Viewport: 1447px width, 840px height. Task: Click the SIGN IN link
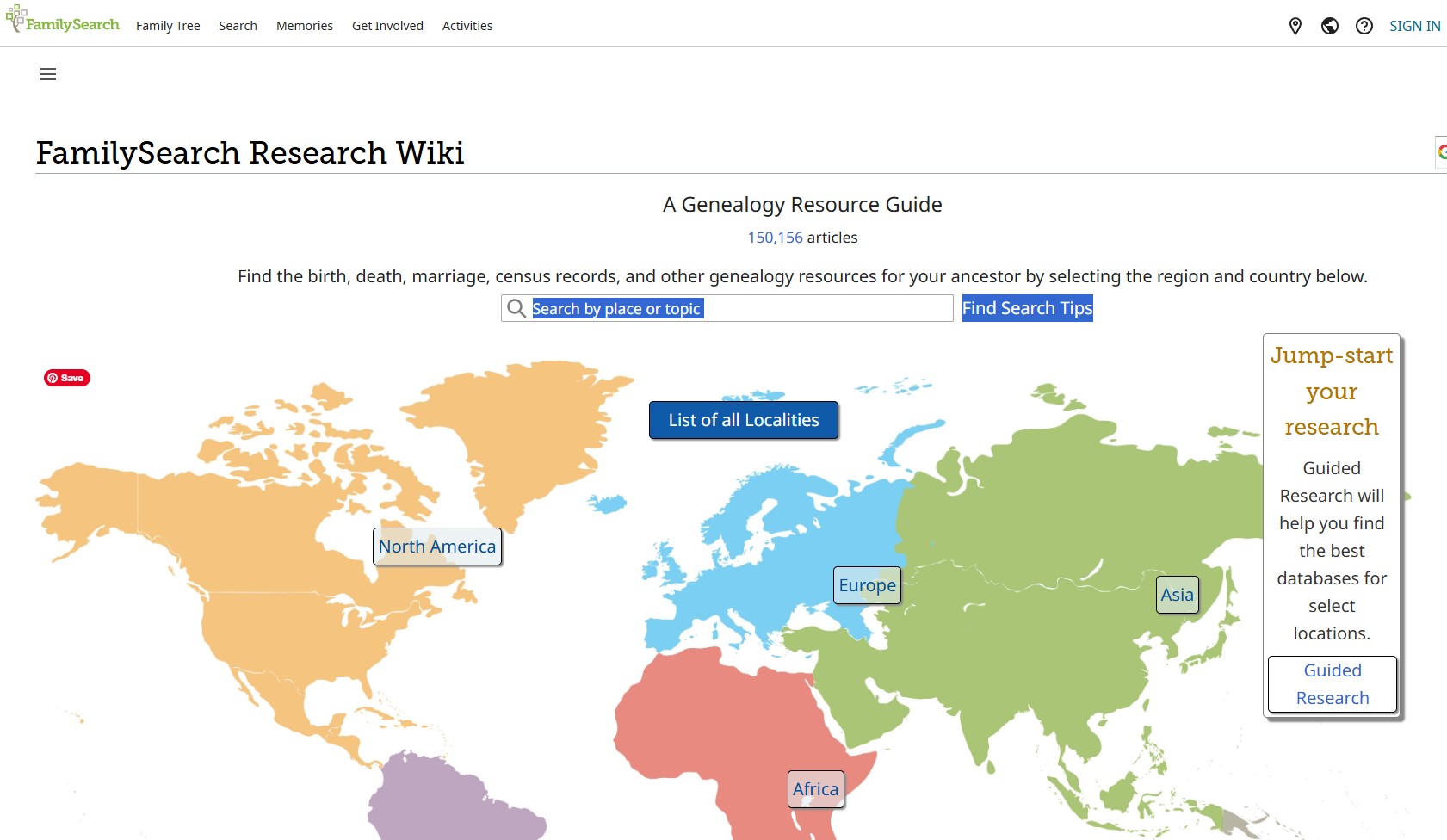tap(1414, 26)
